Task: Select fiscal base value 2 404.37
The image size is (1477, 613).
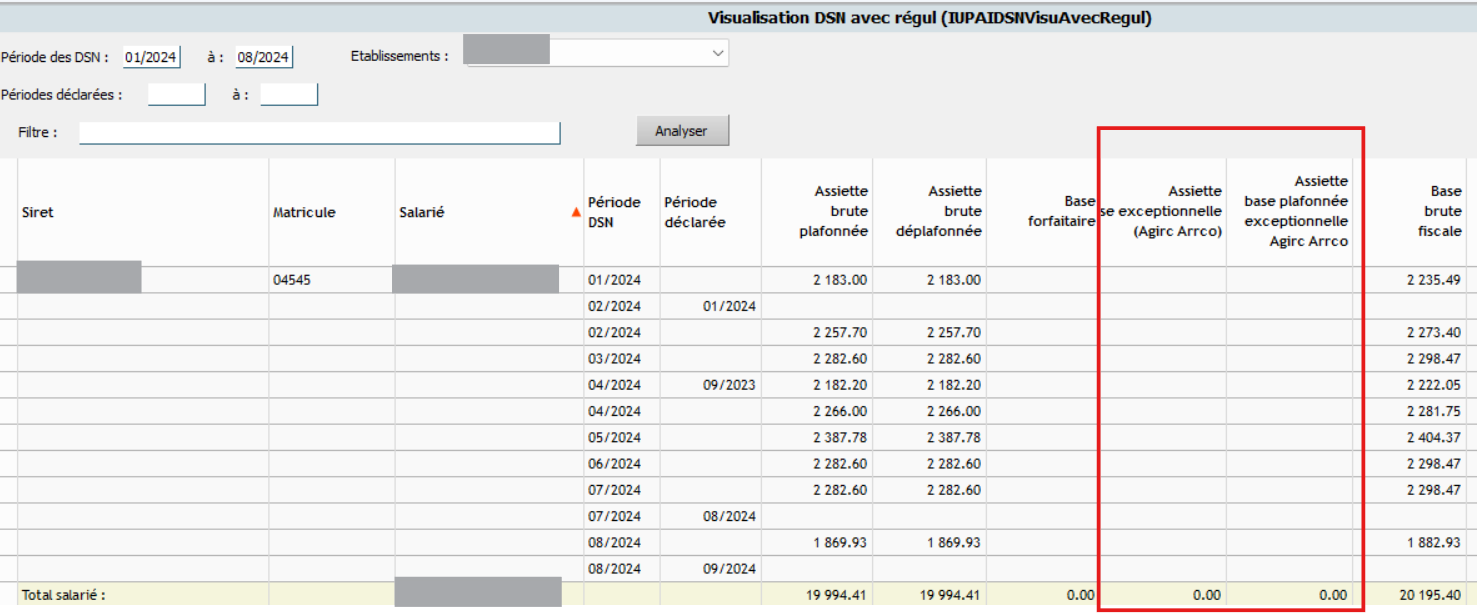Action: click(x=1434, y=437)
